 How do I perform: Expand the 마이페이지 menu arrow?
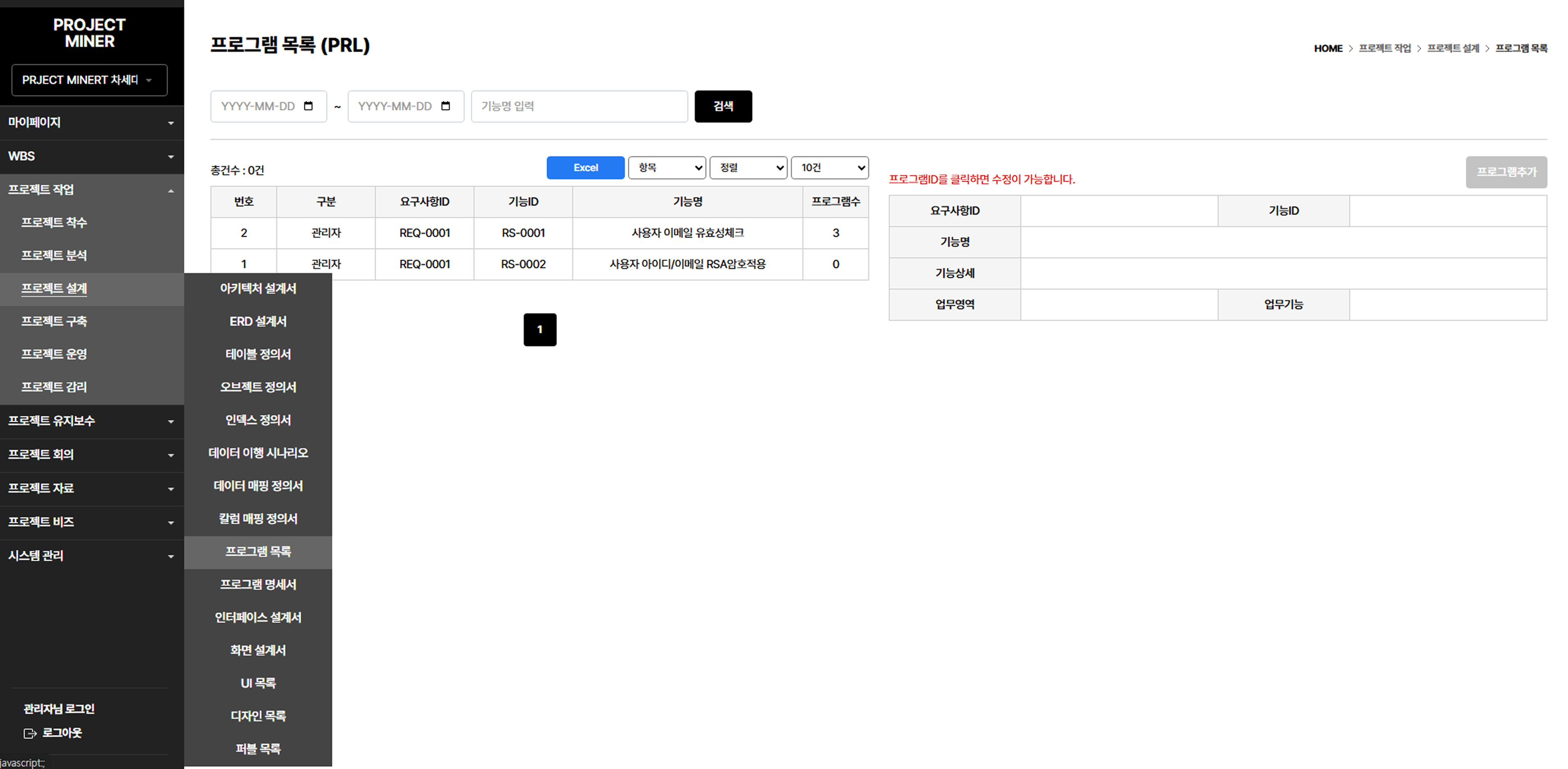tap(171, 123)
